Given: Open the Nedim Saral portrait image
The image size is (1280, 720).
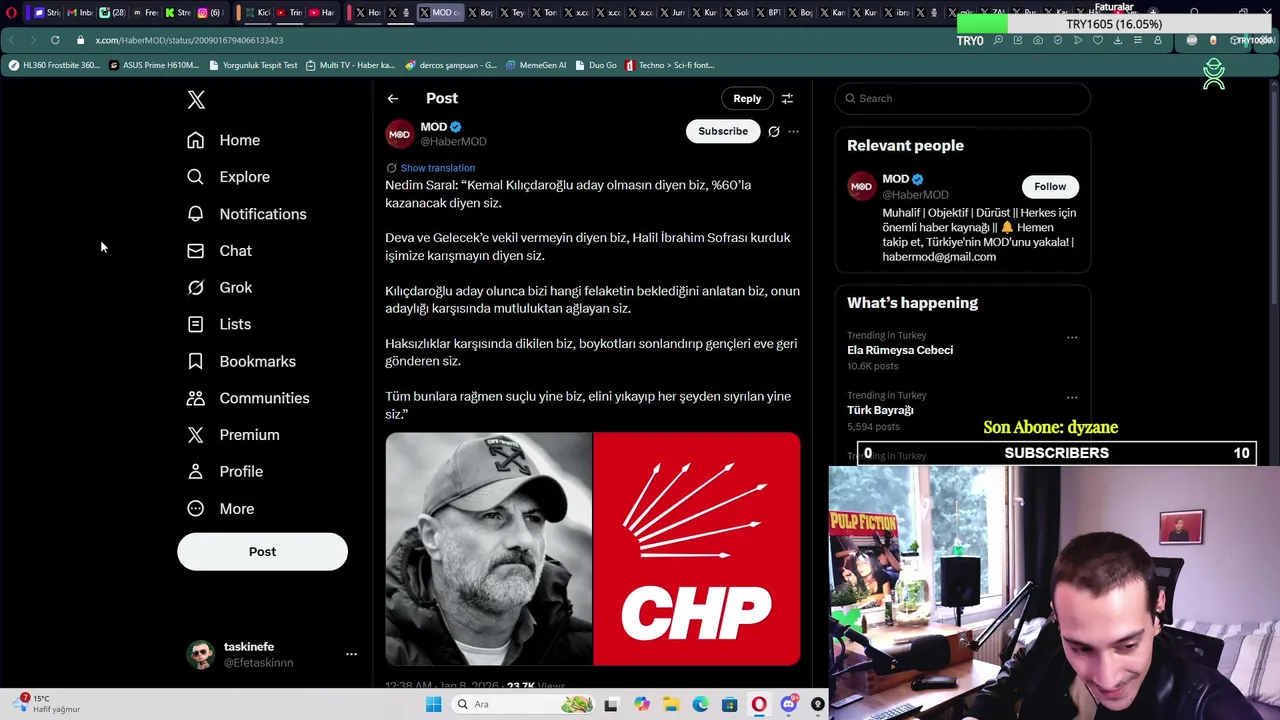Looking at the screenshot, I should 489,549.
